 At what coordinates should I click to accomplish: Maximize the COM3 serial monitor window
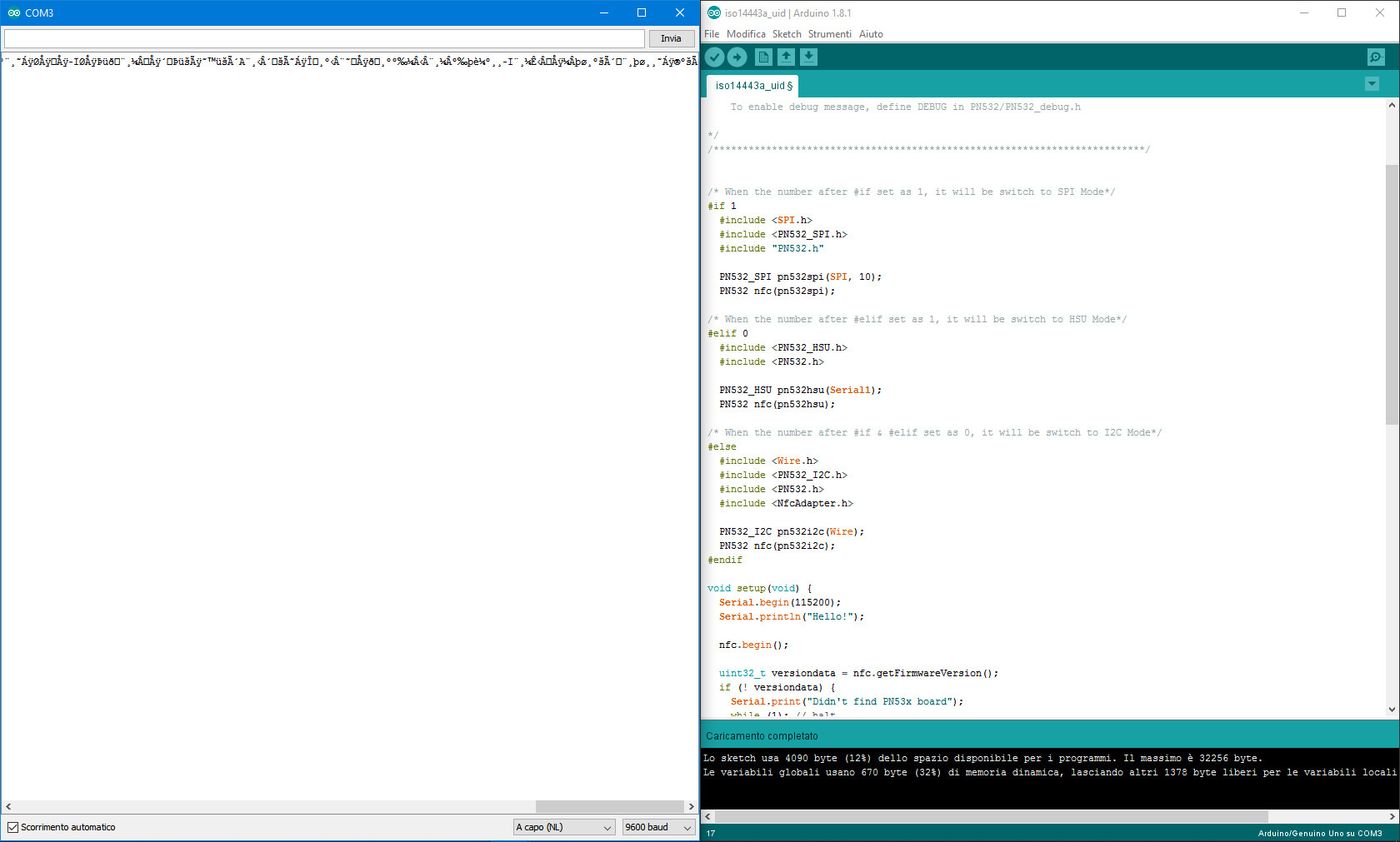coord(642,12)
